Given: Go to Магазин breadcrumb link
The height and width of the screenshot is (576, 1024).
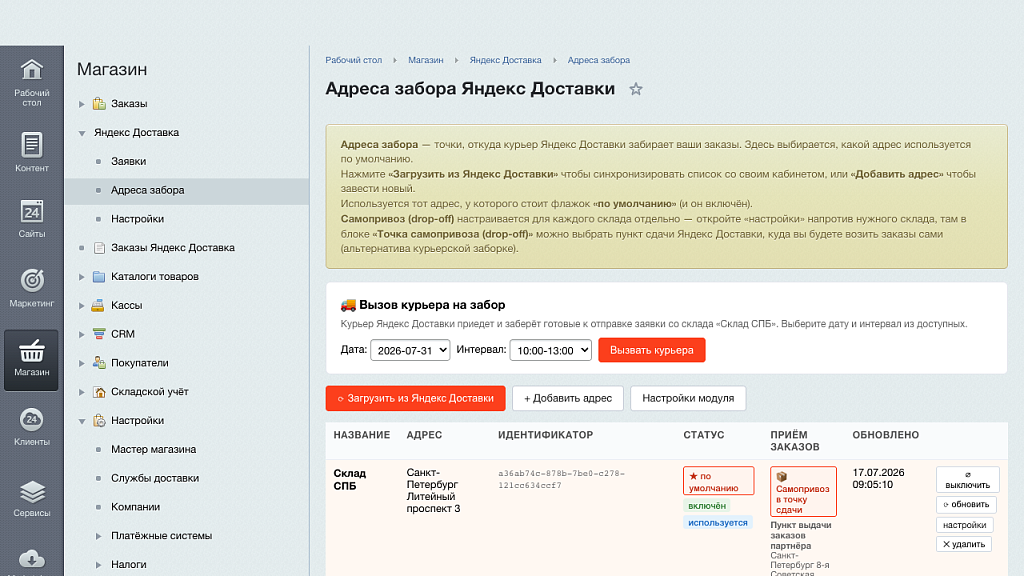Looking at the screenshot, I should [x=426, y=60].
